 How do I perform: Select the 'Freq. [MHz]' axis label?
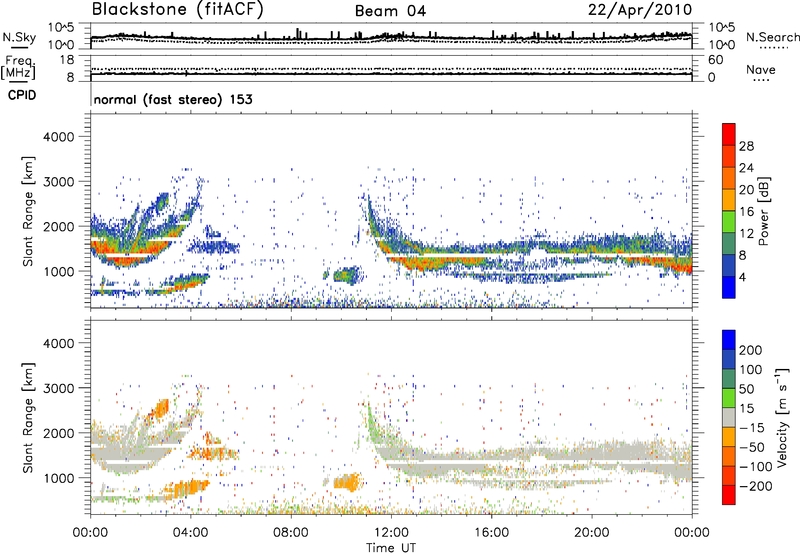tap(18, 68)
